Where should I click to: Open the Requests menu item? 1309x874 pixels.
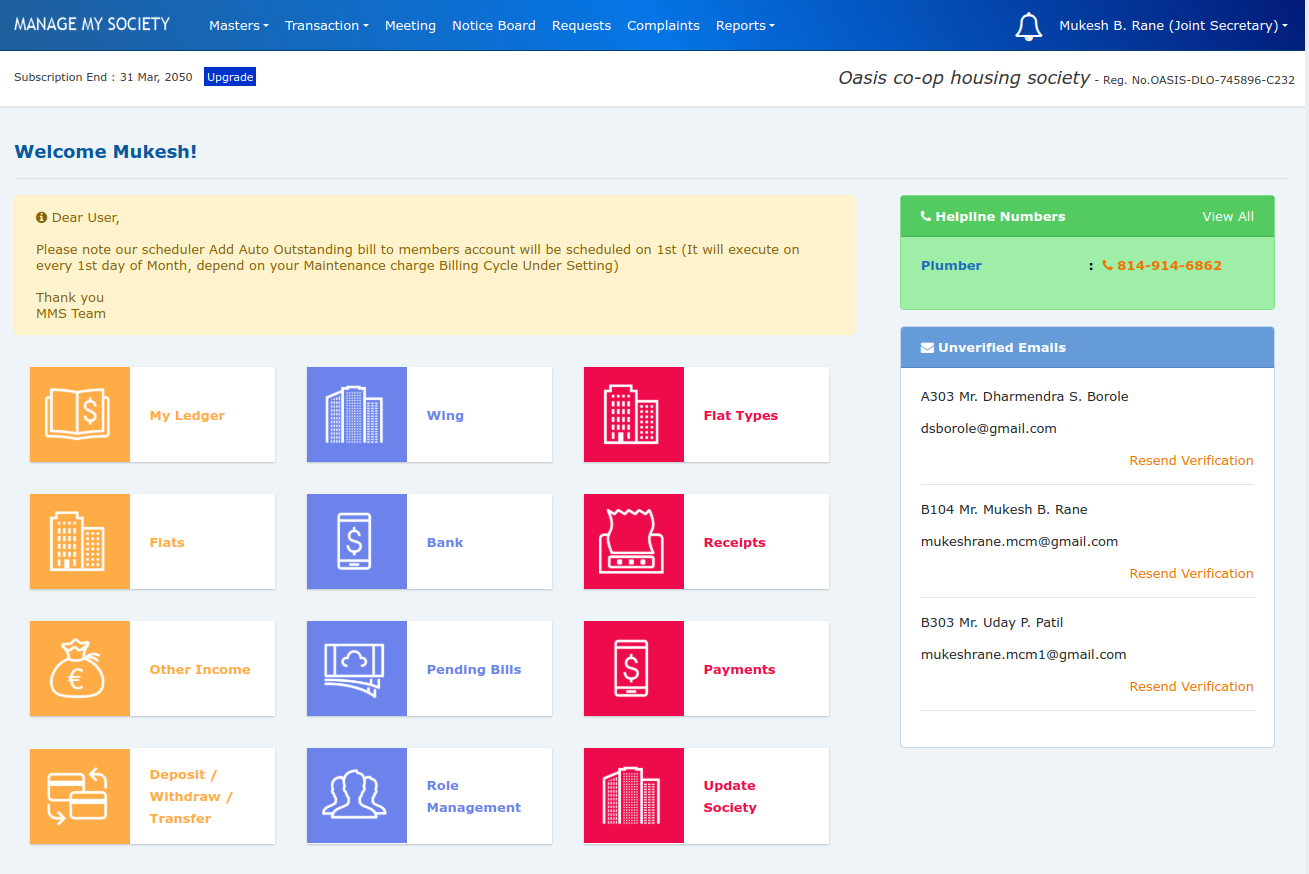581,26
